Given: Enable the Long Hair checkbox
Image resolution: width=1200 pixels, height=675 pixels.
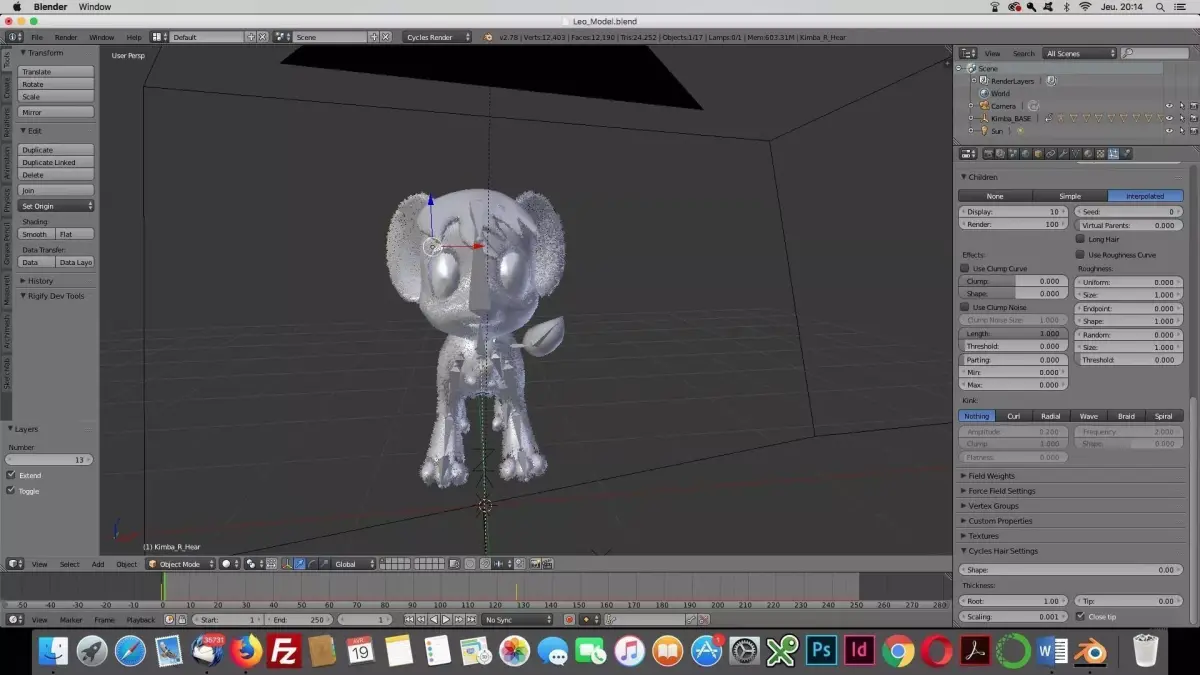Looking at the screenshot, I should point(1080,239).
